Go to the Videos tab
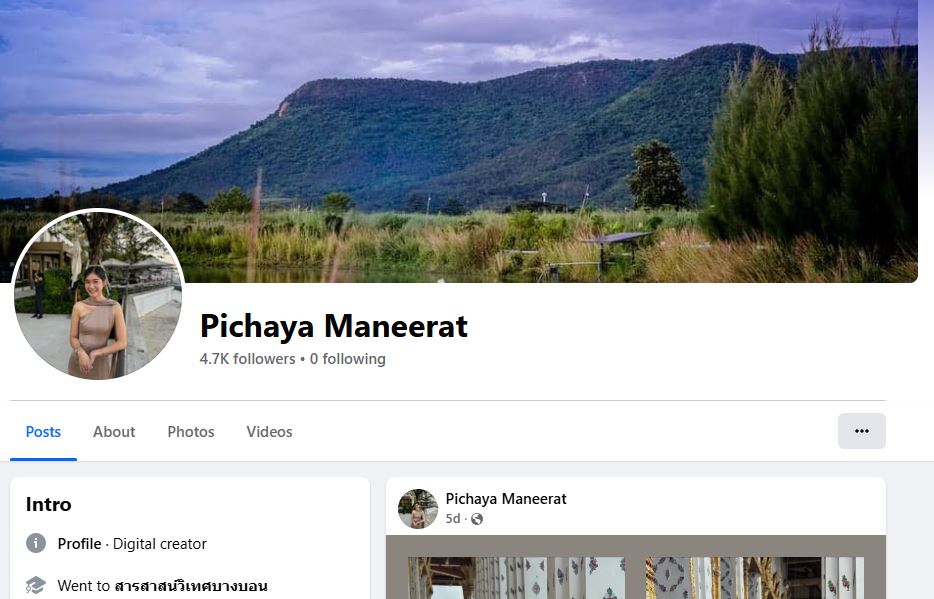Screen dimensions: 934x599 click(x=269, y=432)
